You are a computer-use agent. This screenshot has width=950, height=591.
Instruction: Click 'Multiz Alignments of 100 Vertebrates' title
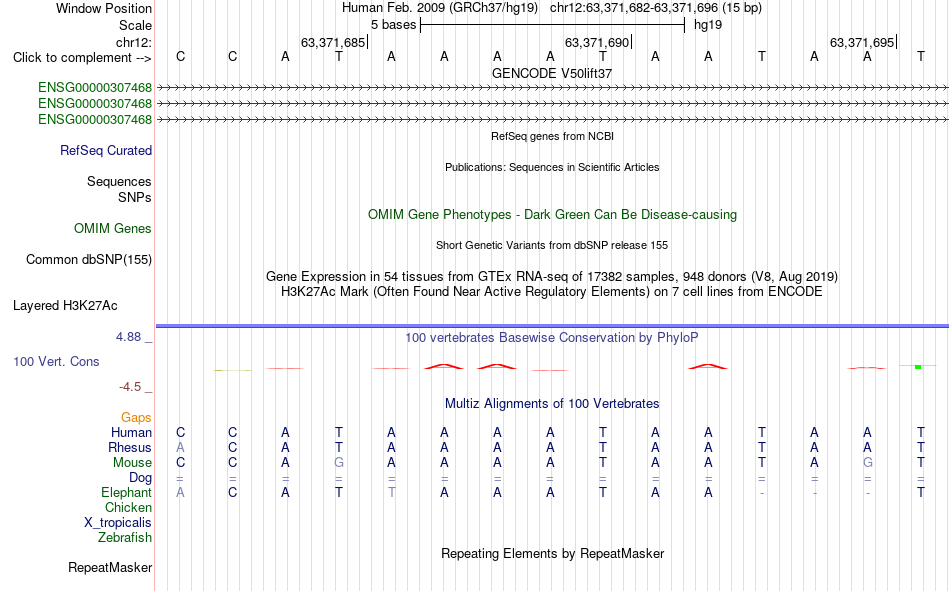(x=552, y=404)
